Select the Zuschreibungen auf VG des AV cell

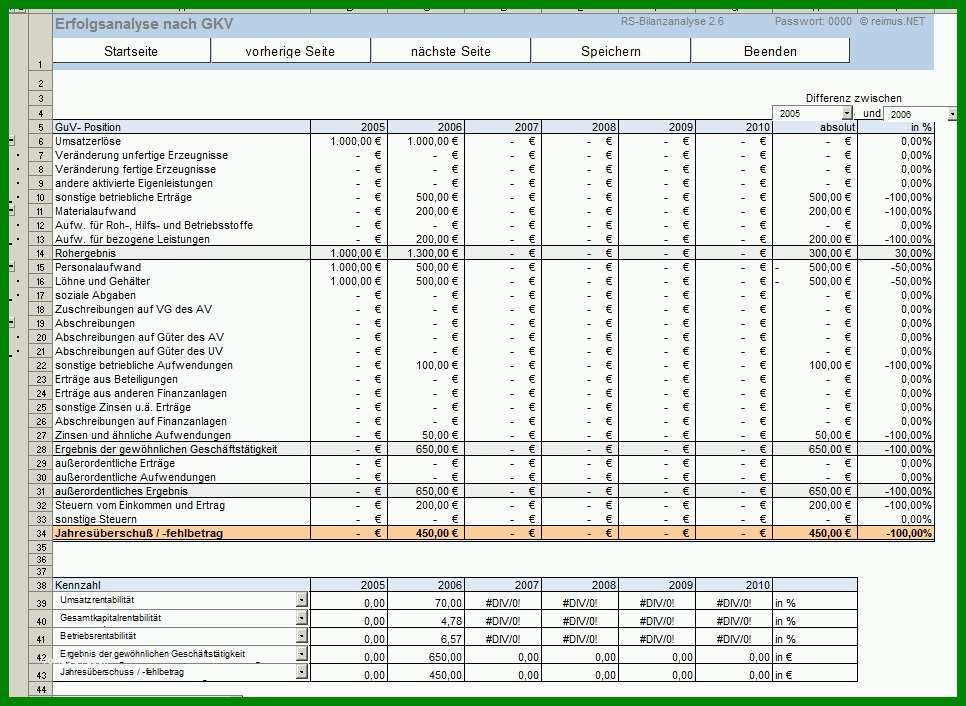182,309
